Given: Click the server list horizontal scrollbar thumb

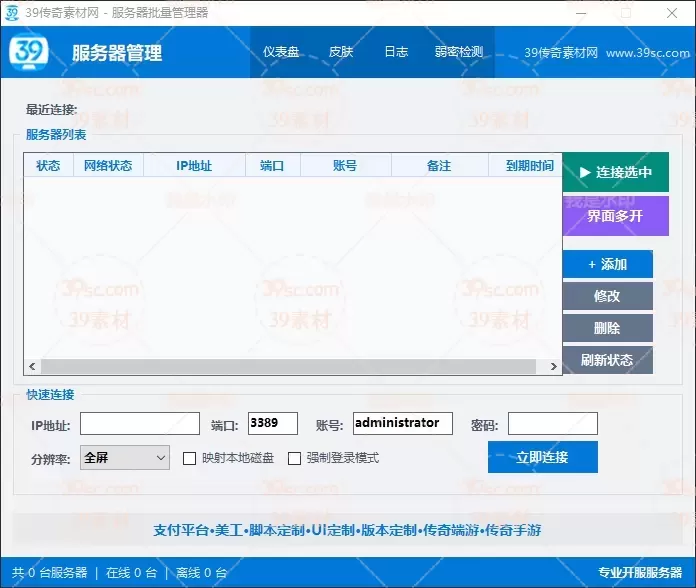Looking at the screenshot, I should [289, 367].
